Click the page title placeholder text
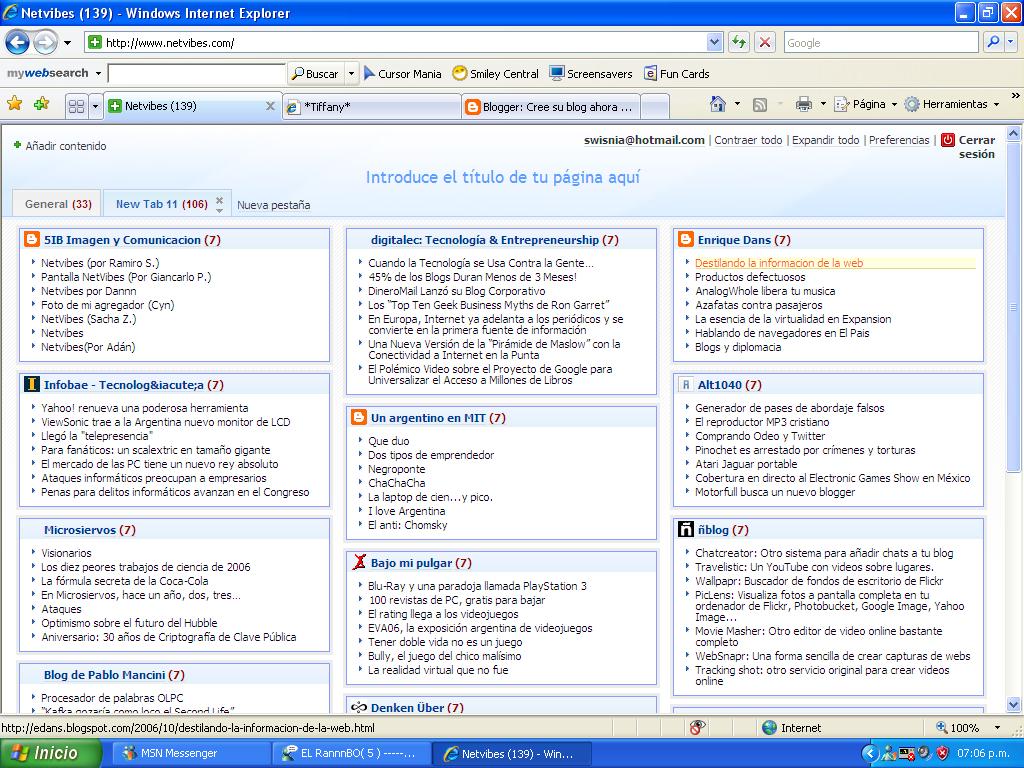Viewport: 1024px width, 768px height. tap(503, 177)
